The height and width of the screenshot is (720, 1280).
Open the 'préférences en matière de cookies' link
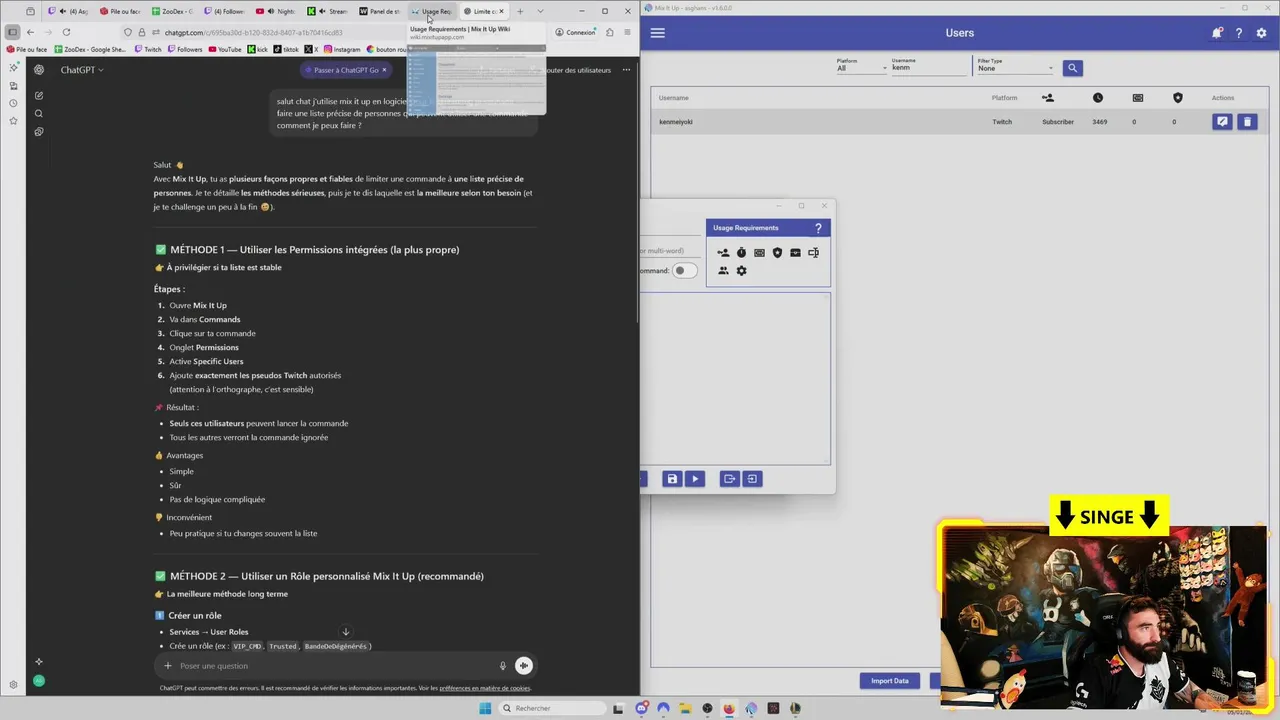485,688
